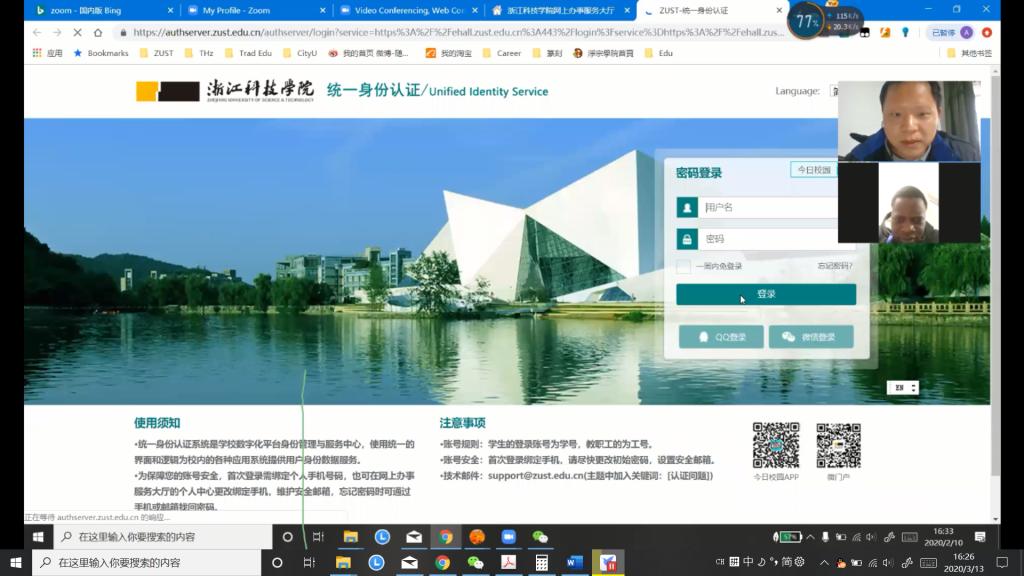Launch Calculator from the bottom taskbar
The image size is (1024, 576).
[x=541, y=563]
